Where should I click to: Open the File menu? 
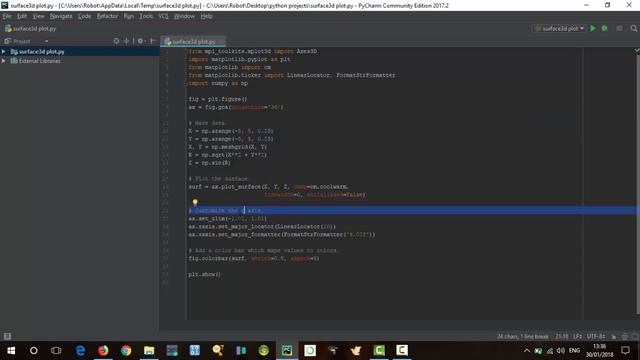[x=7, y=16]
